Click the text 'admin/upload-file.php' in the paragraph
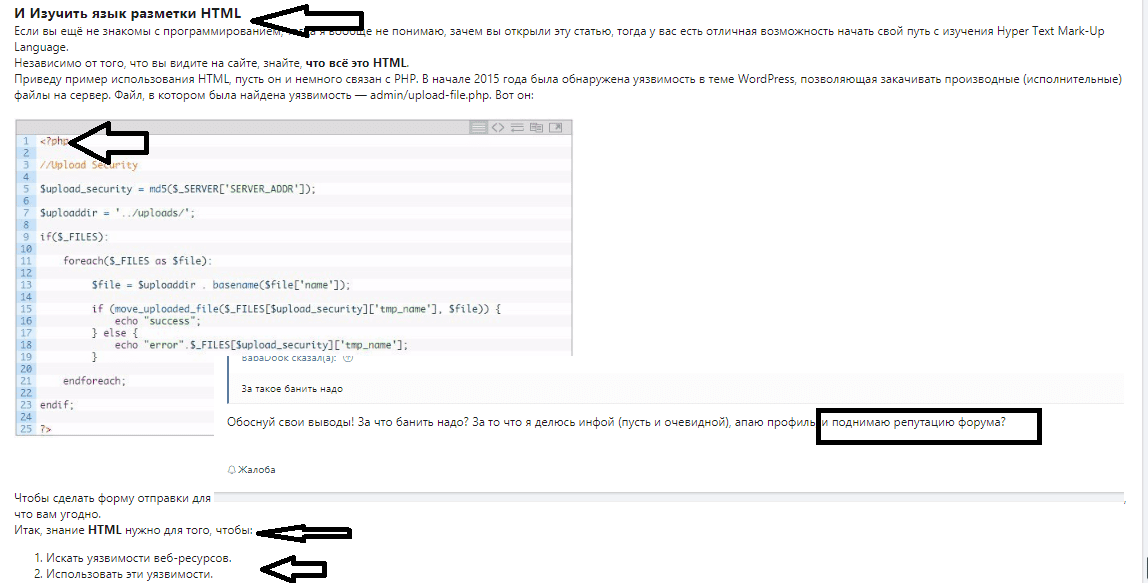Screen dimensions: 1148x583 tap(429, 95)
